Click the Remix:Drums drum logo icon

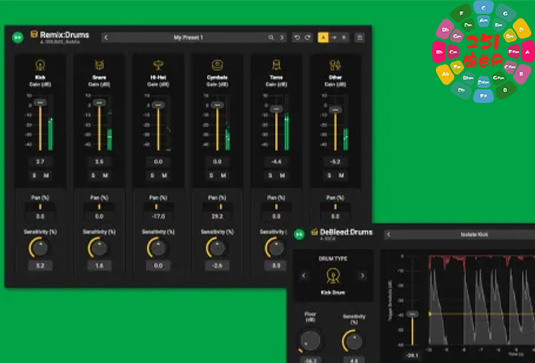coord(34,34)
